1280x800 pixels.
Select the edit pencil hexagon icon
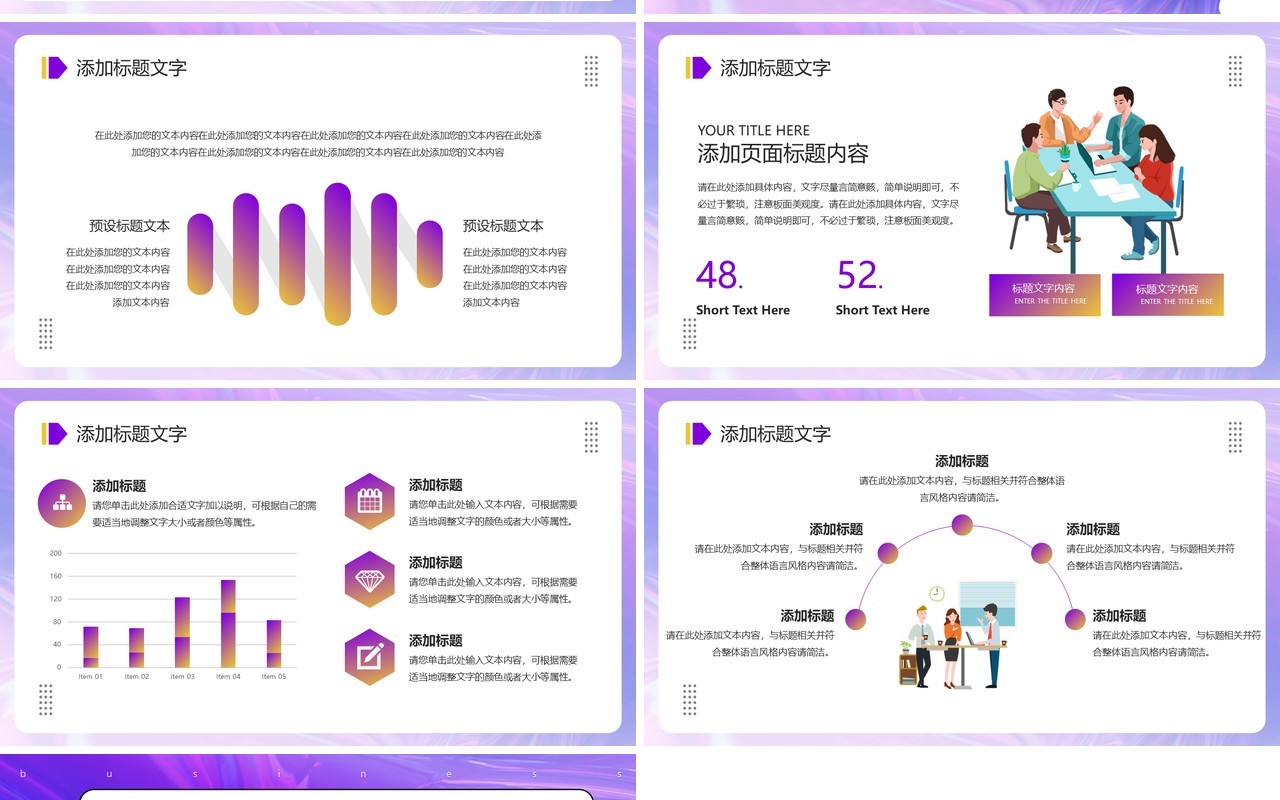370,657
